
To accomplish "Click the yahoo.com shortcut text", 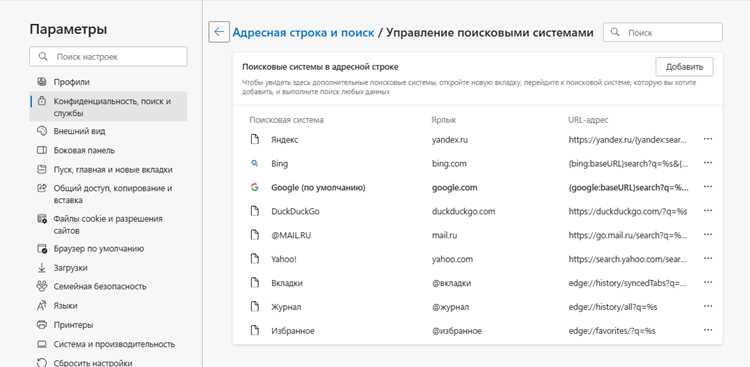I will point(452,259).
